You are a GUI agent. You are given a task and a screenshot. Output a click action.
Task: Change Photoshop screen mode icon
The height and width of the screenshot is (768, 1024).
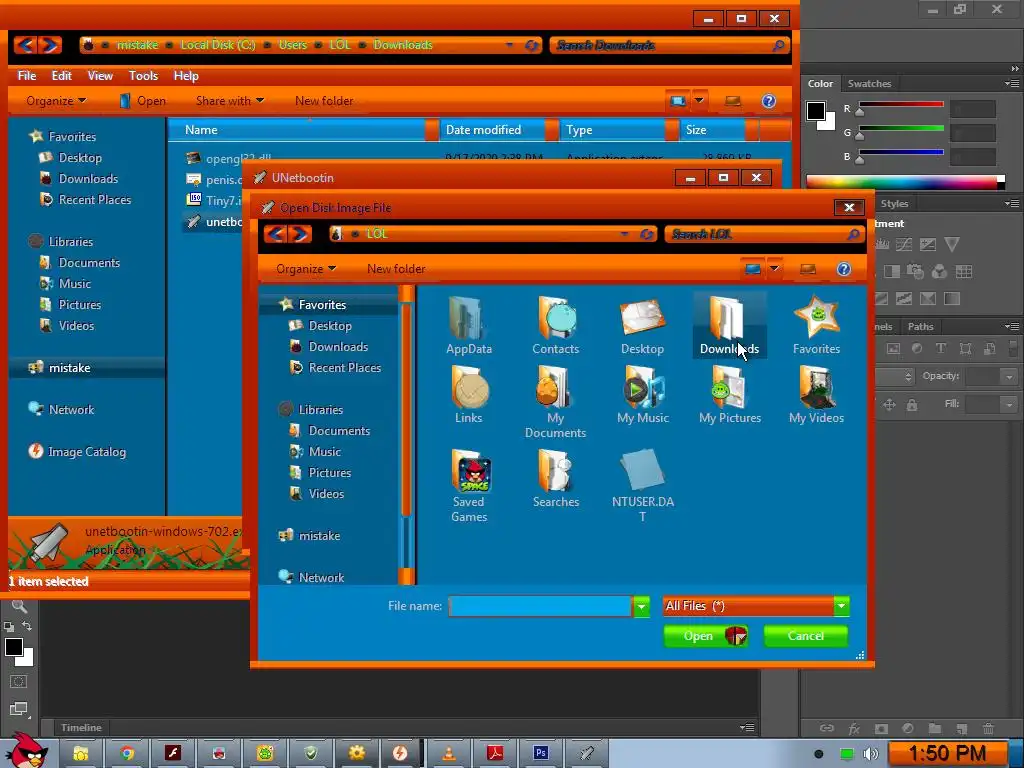click(18, 709)
